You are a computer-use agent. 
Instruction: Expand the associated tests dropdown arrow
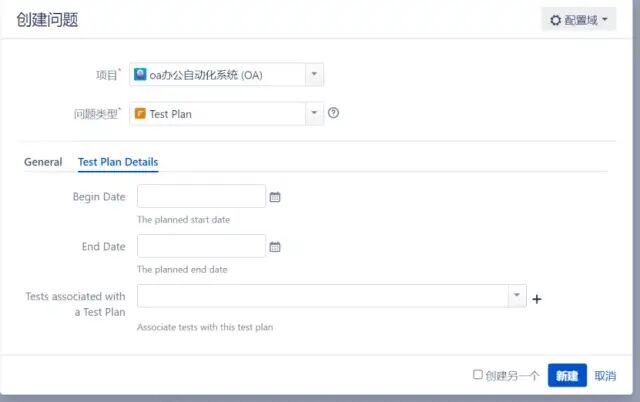pyautogui.click(x=517, y=295)
